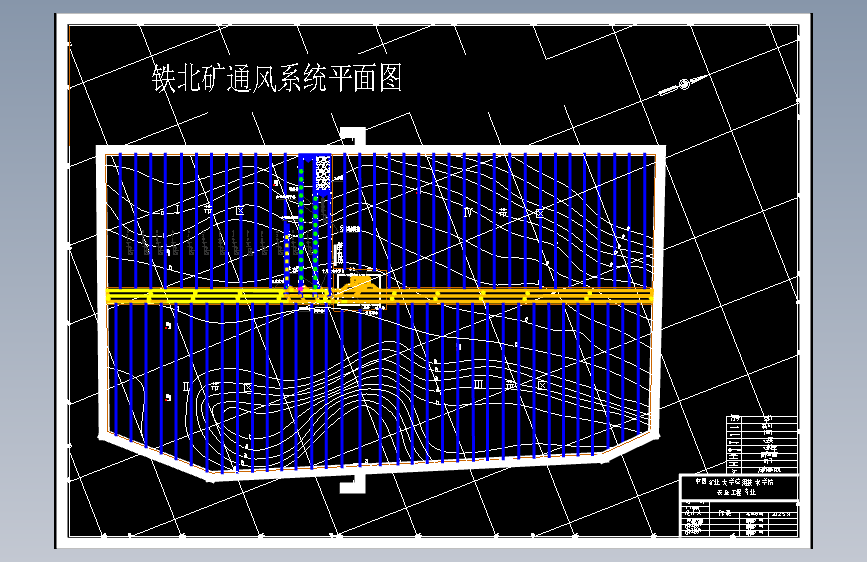This screenshot has width=867, height=562.
Task: Click the white bracket mark above the mine boundary
Action: (353, 135)
